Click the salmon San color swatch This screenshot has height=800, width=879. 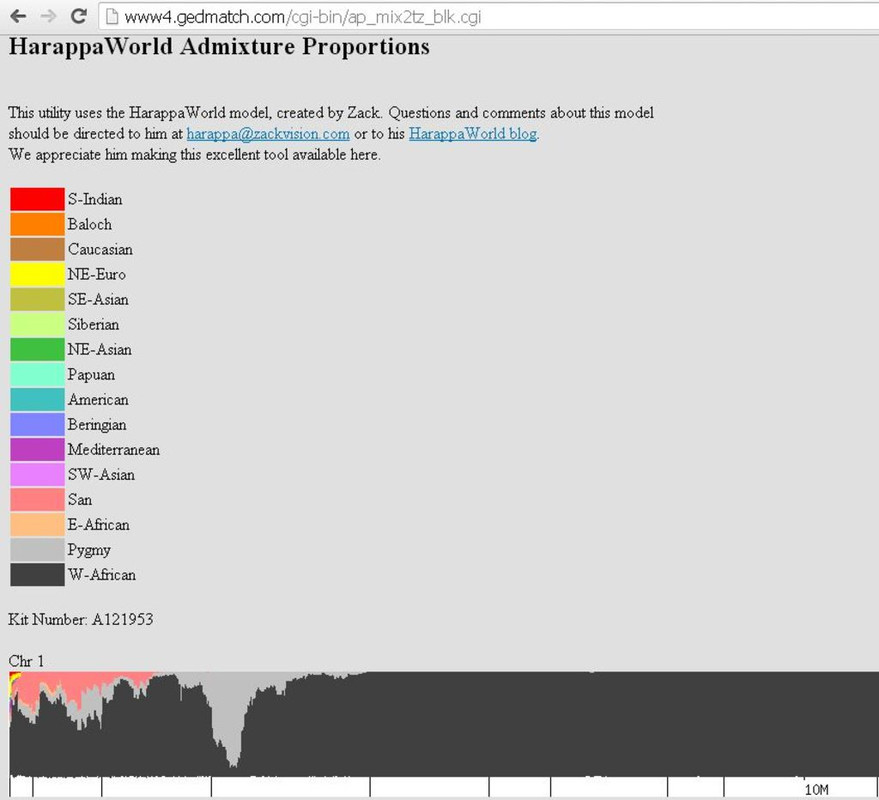click(38, 500)
